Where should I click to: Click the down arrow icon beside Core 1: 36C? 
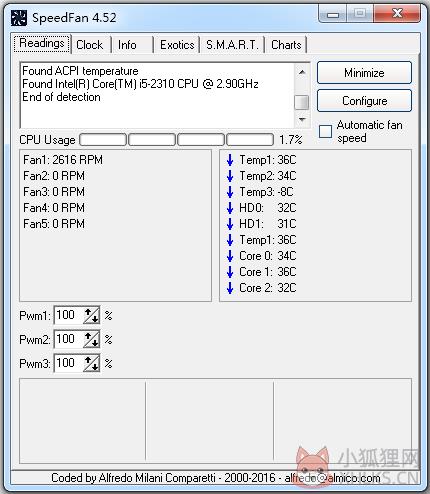point(230,272)
